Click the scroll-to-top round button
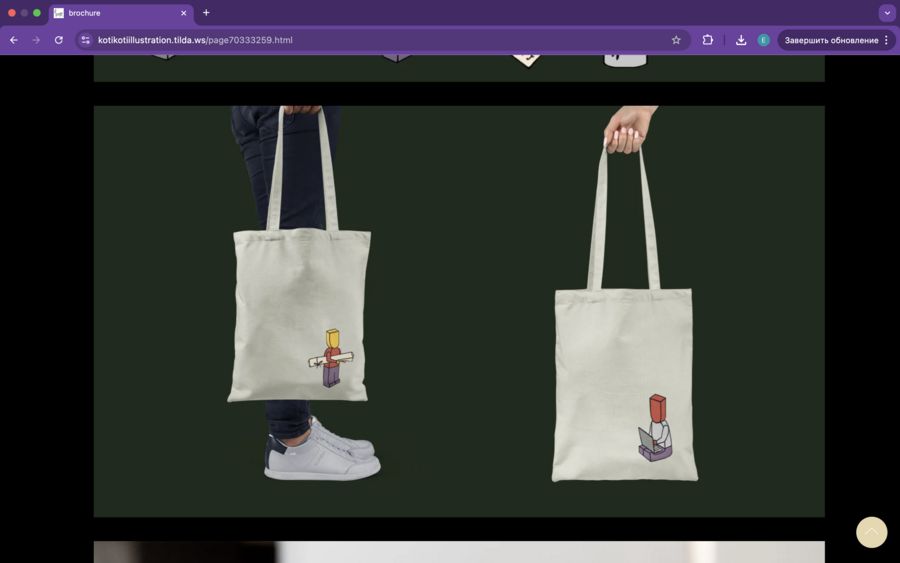 (x=871, y=532)
